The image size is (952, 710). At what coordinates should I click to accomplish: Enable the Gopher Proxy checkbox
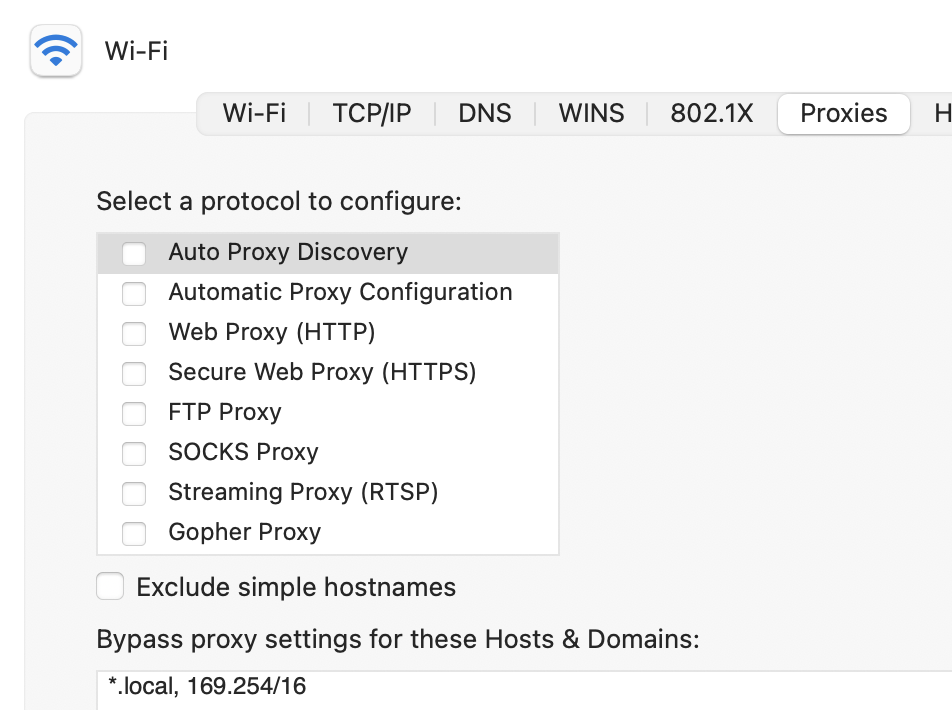click(134, 534)
